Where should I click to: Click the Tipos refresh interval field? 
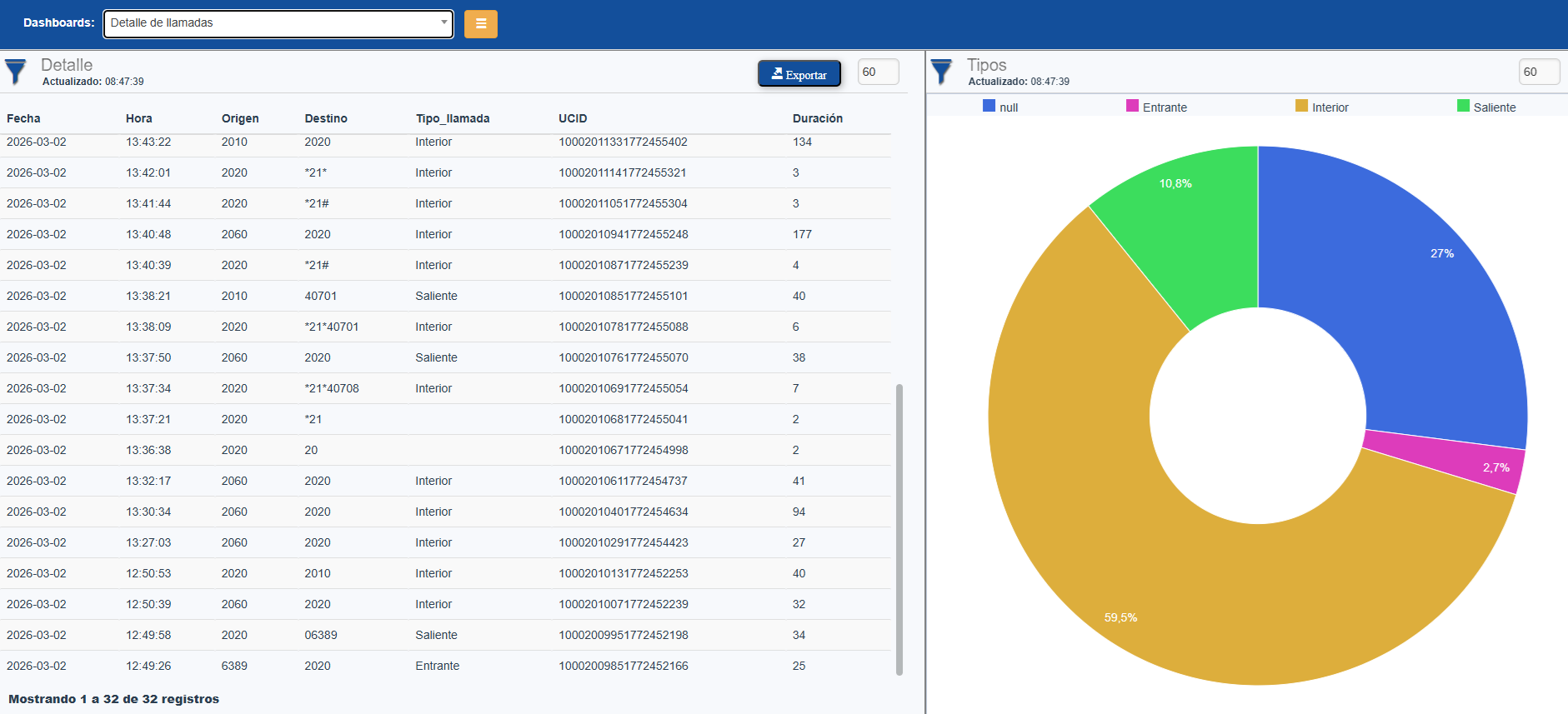1538,72
